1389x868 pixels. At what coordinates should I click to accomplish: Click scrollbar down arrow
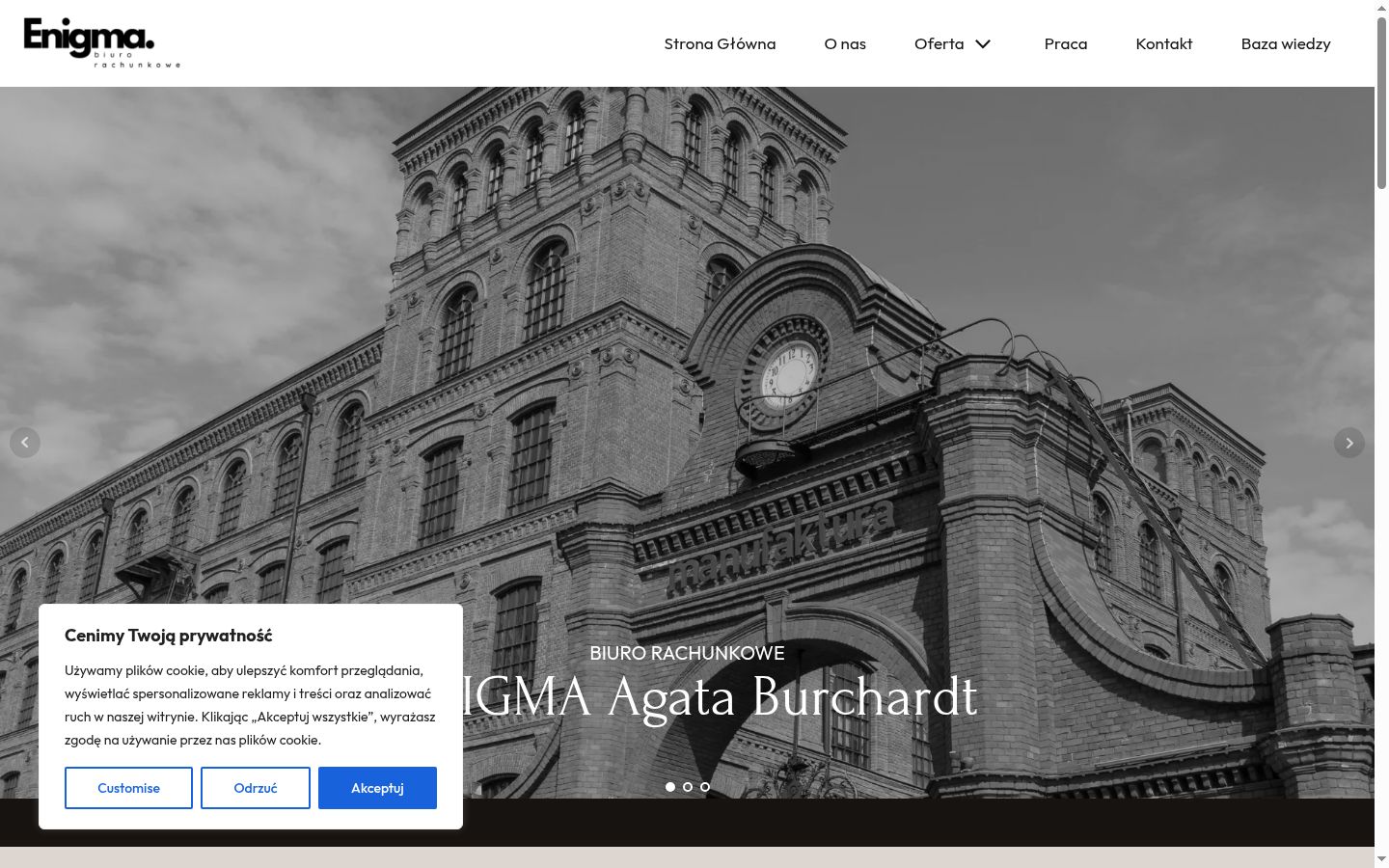click(1381, 859)
